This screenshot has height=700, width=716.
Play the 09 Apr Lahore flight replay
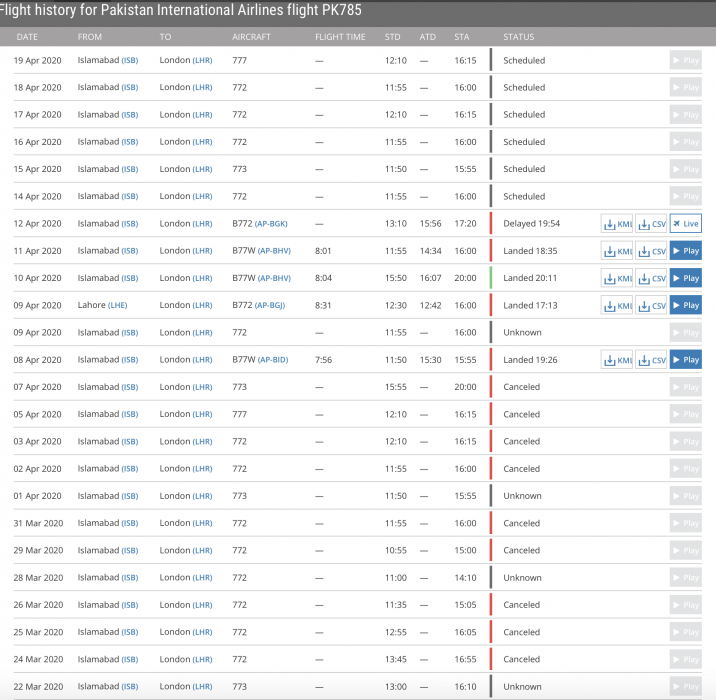click(685, 305)
